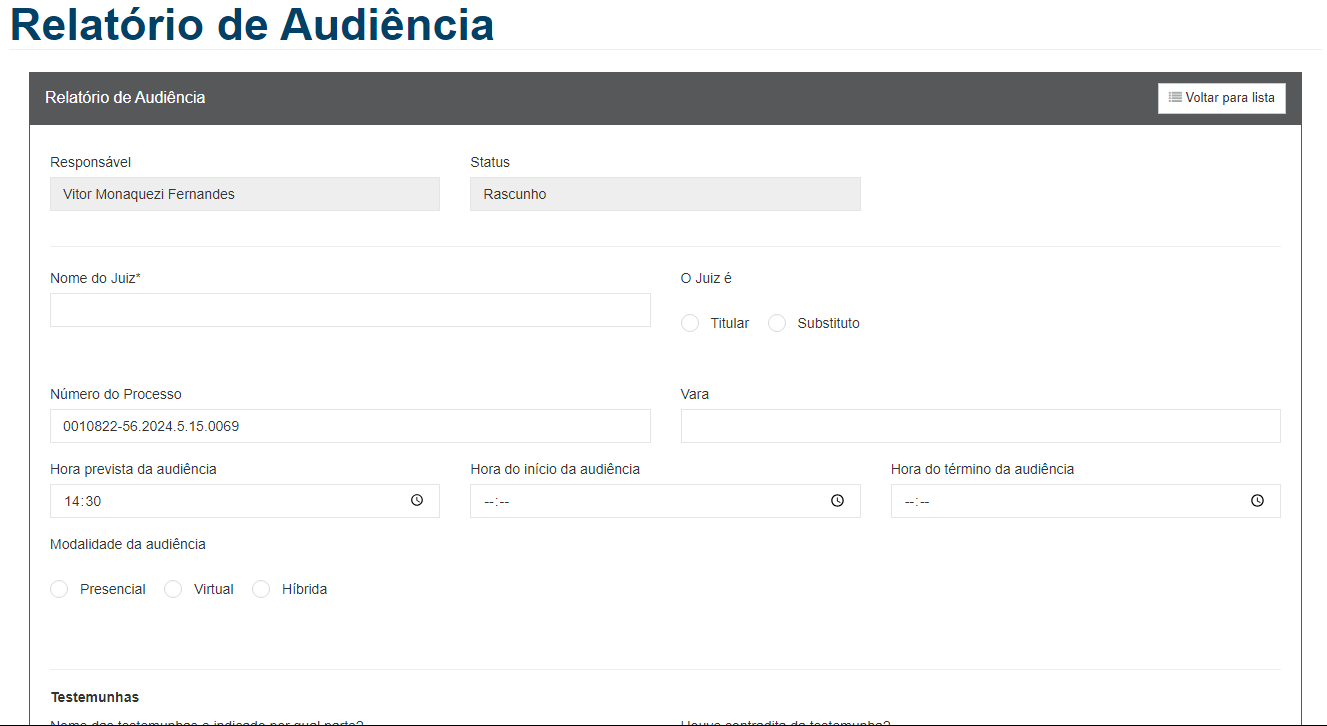Choose Substituto radio button
1327x726 pixels.
pyautogui.click(x=777, y=323)
